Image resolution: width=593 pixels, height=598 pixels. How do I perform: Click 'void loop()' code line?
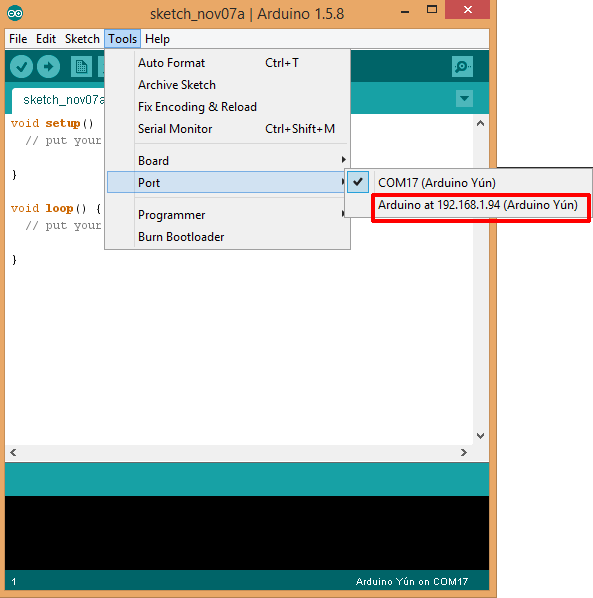[56, 209]
